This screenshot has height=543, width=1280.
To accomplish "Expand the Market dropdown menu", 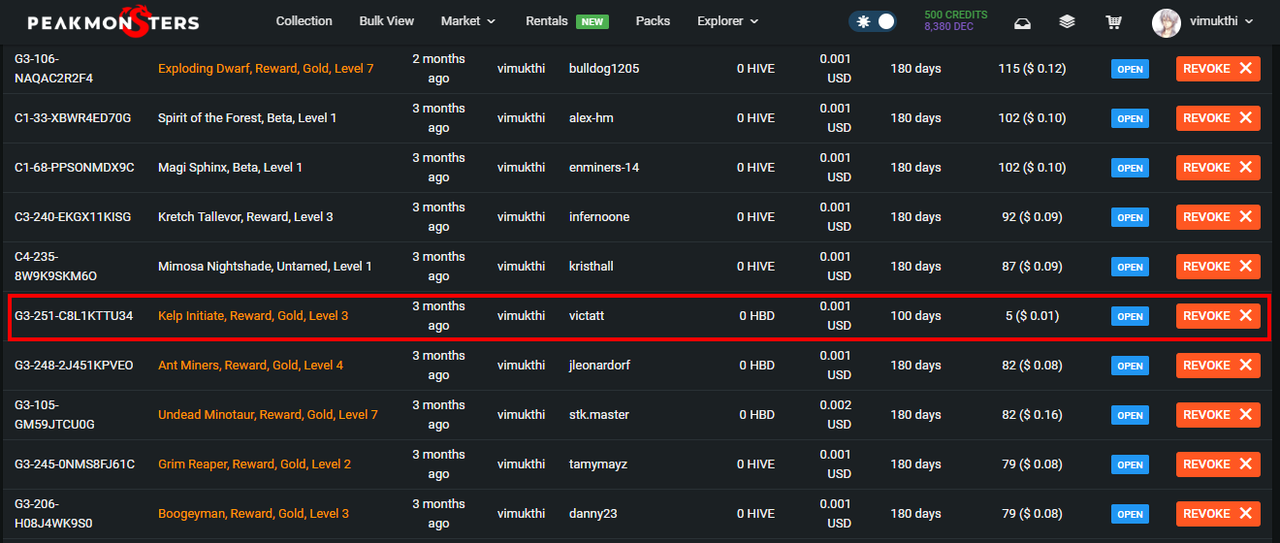I will tap(468, 21).
